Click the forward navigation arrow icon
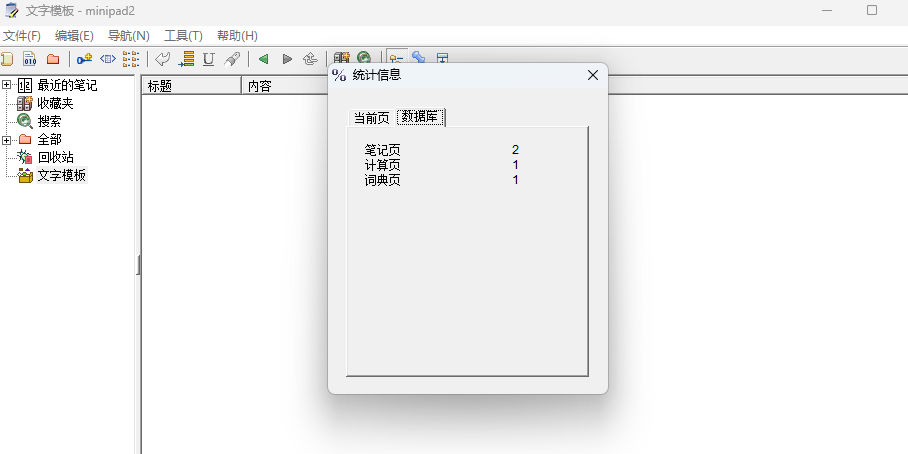The image size is (908, 454). pyautogui.click(x=287, y=59)
